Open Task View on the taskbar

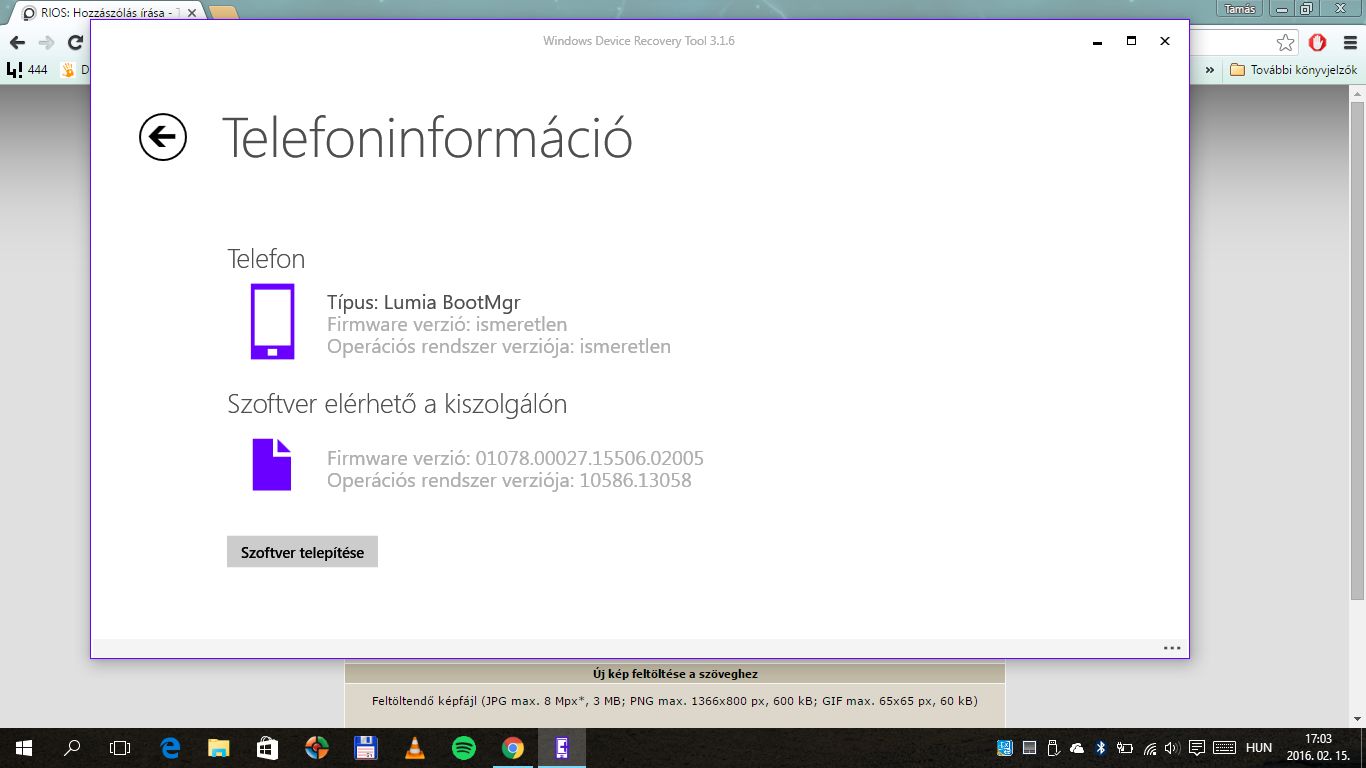click(x=120, y=748)
